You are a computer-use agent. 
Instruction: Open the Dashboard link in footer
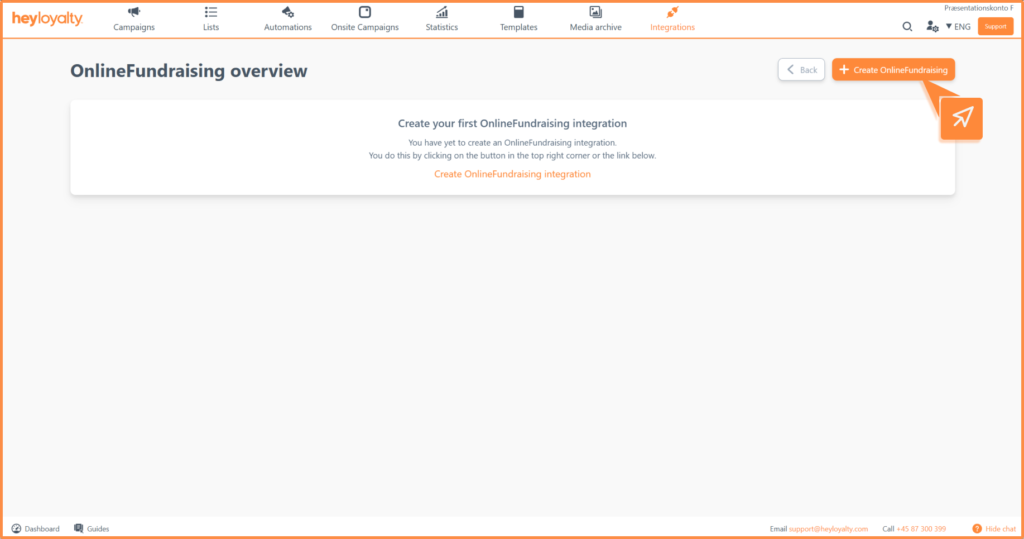pos(35,529)
